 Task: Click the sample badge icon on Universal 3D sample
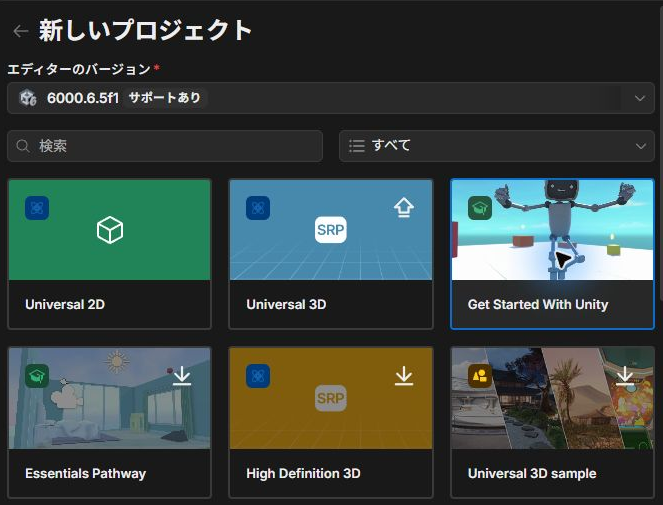coord(480,376)
